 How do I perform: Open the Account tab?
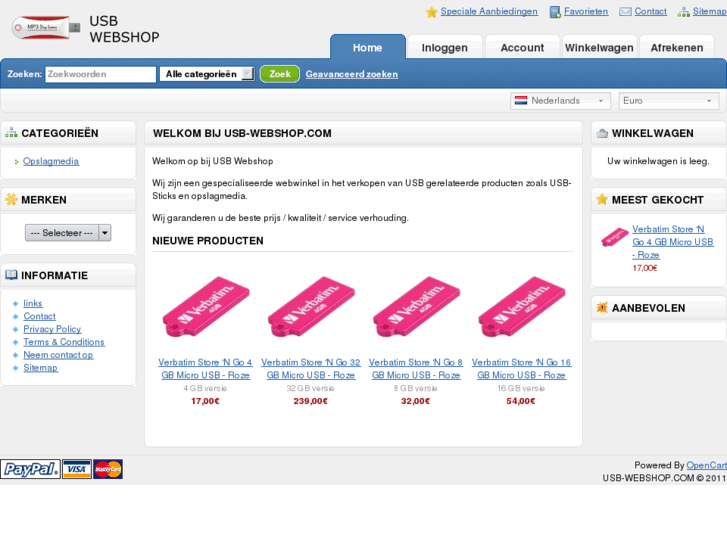click(522, 47)
